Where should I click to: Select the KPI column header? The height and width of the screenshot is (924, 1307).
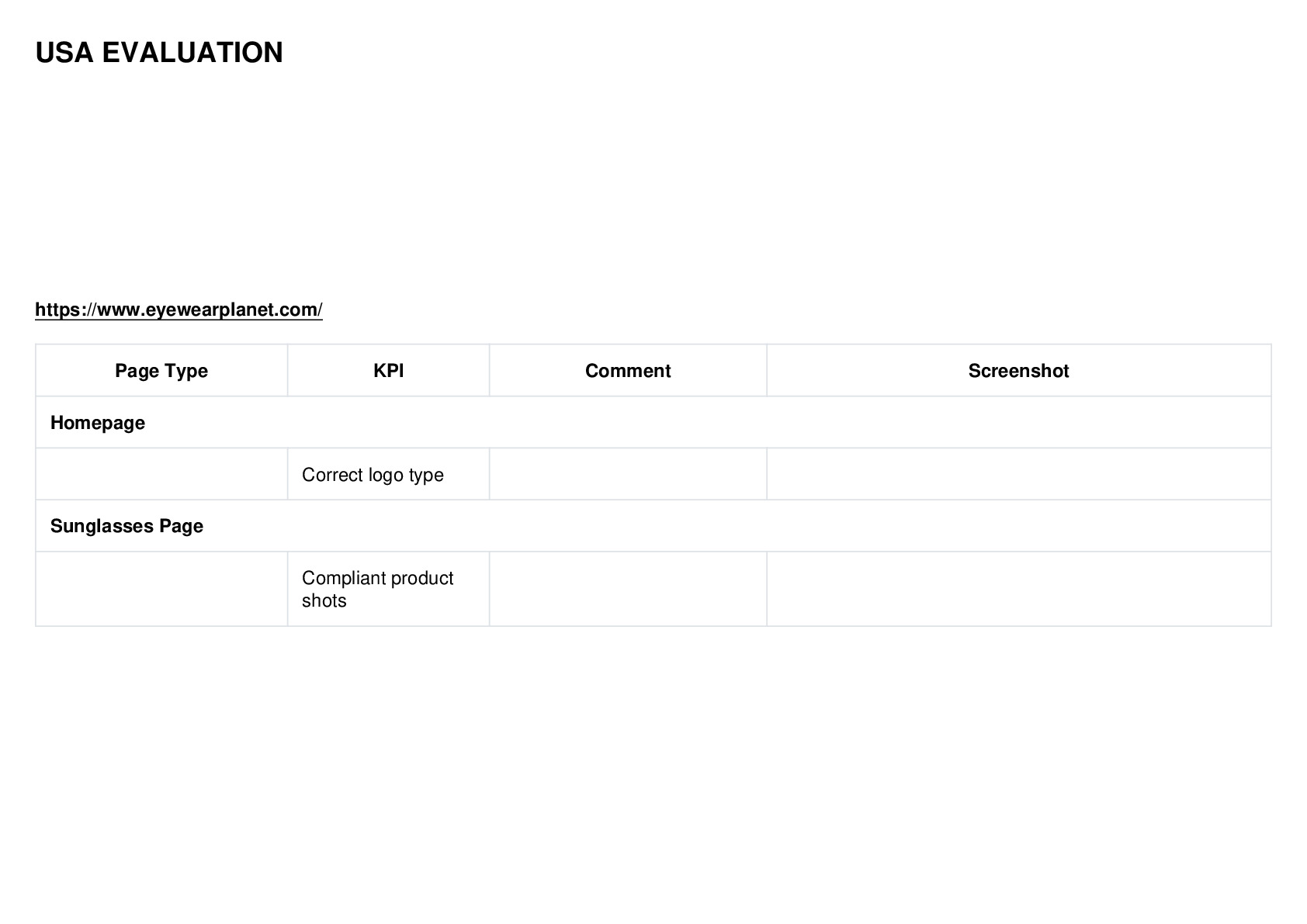tap(388, 371)
